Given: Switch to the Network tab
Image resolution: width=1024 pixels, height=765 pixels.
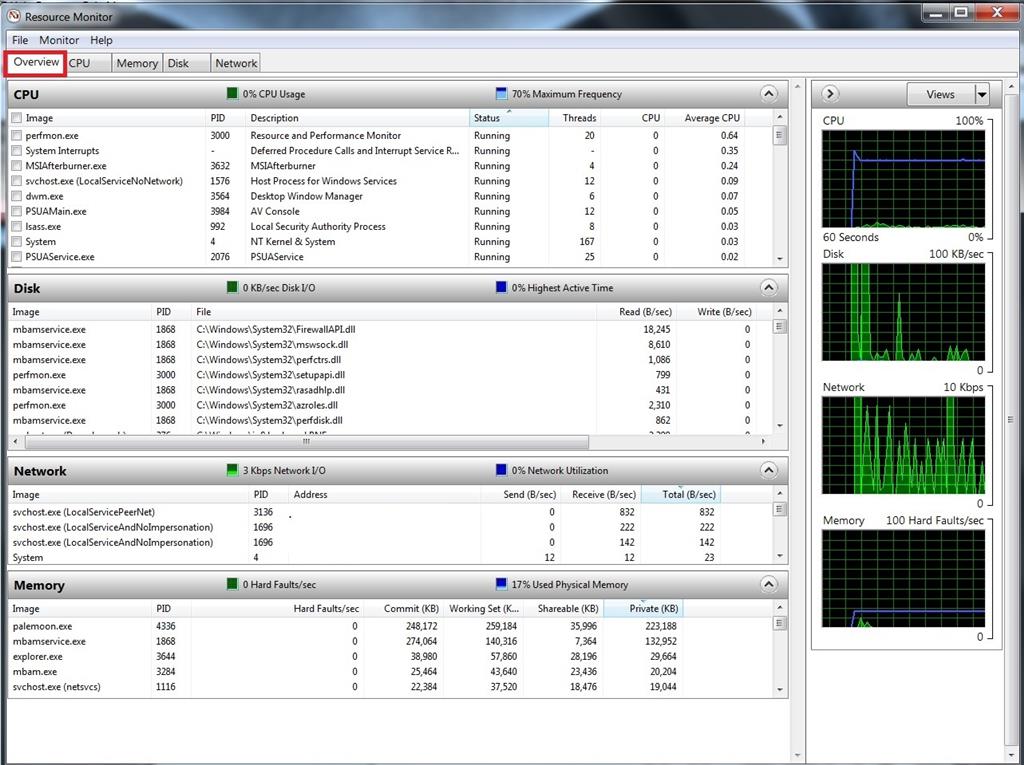Looking at the screenshot, I should [236, 63].
